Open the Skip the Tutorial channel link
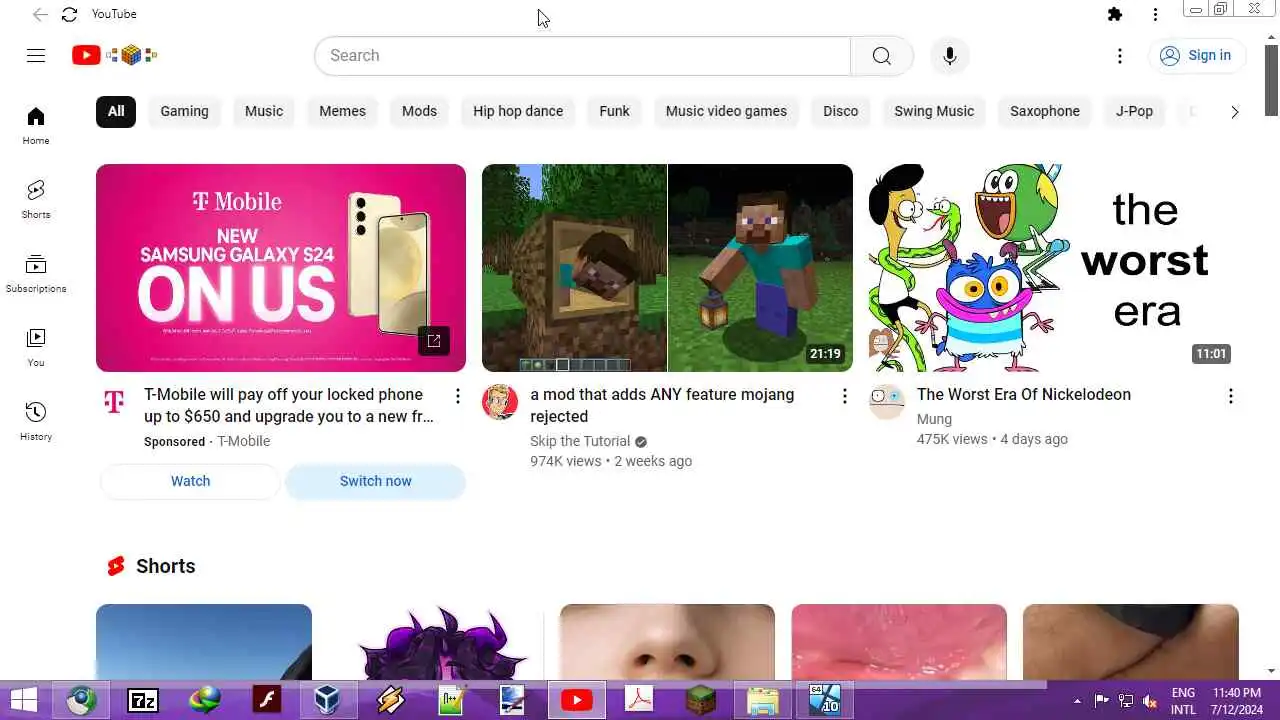Viewport: 1280px width, 720px height. pyautogui.click(x=580, y=441)
